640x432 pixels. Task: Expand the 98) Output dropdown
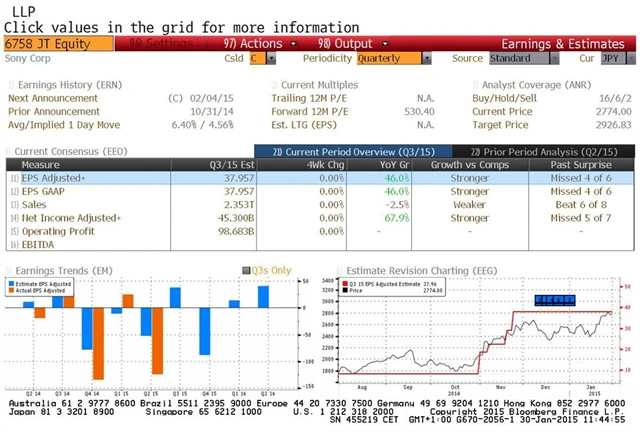coord(344,44)
